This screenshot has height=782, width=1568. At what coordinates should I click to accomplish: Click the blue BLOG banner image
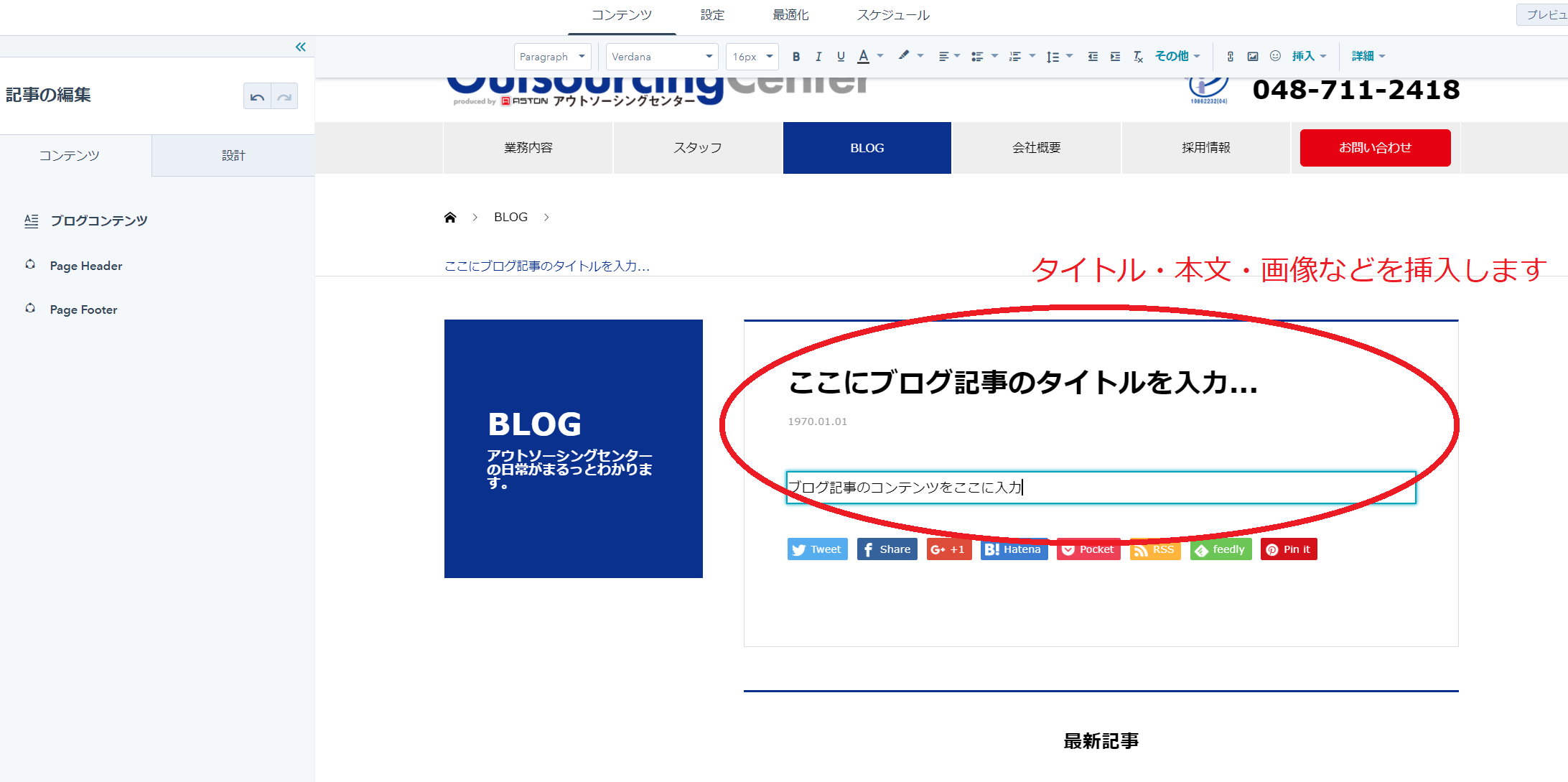574,449
